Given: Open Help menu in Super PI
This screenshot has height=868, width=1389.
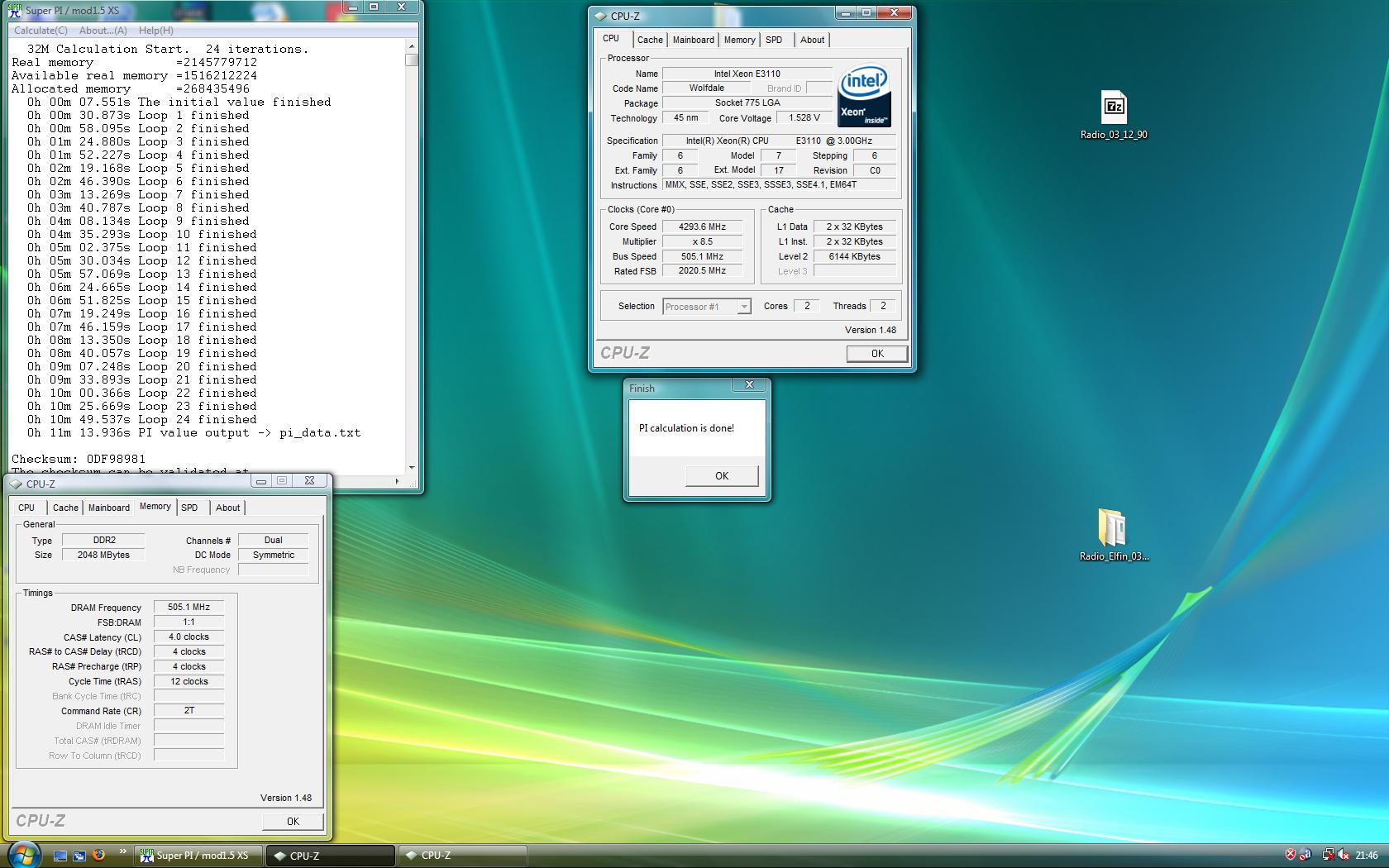Looking at the screenshot, I should click(156, 31).
